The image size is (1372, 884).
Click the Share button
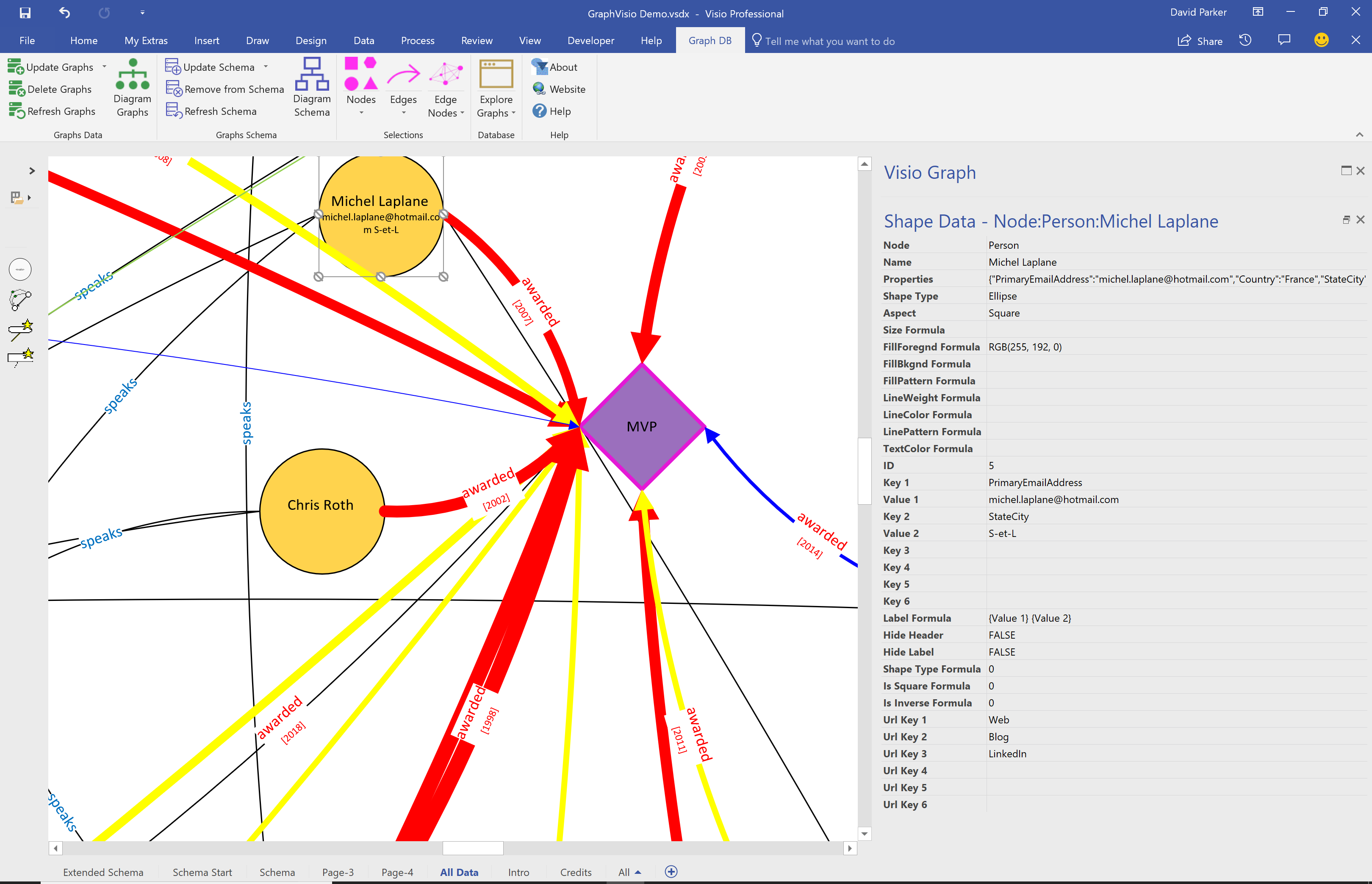pos(1200,41)
